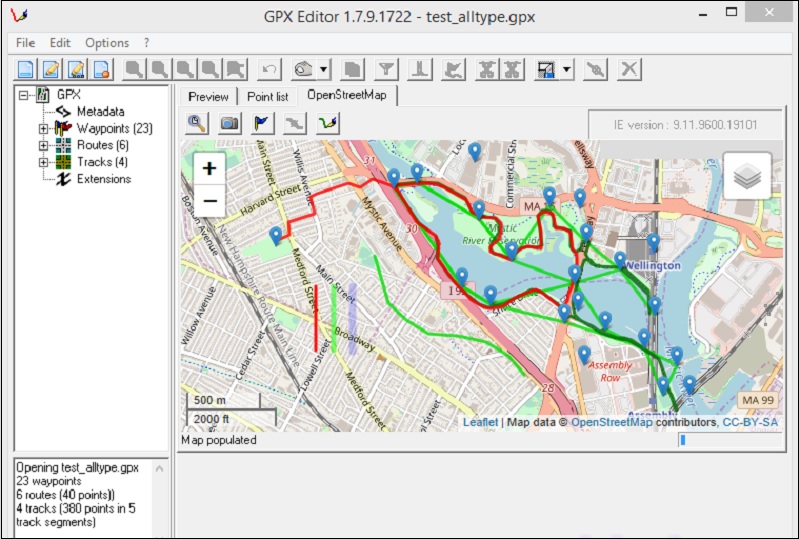Viewport: 800px width, 539px height.
Task: Select the Routes (6) tree label
Action: [x=103, y=145]
